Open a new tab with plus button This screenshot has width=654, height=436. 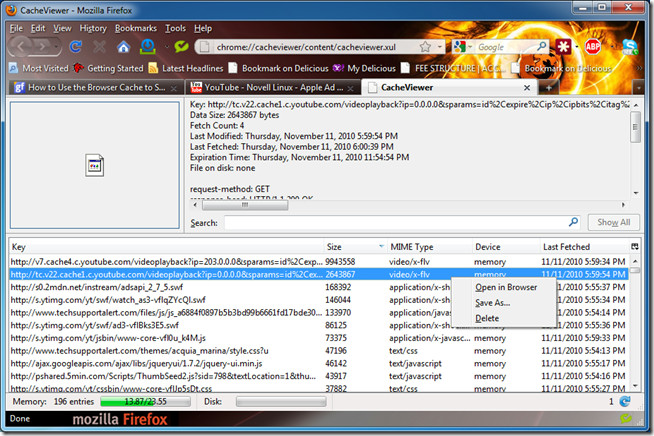point(549,88)
